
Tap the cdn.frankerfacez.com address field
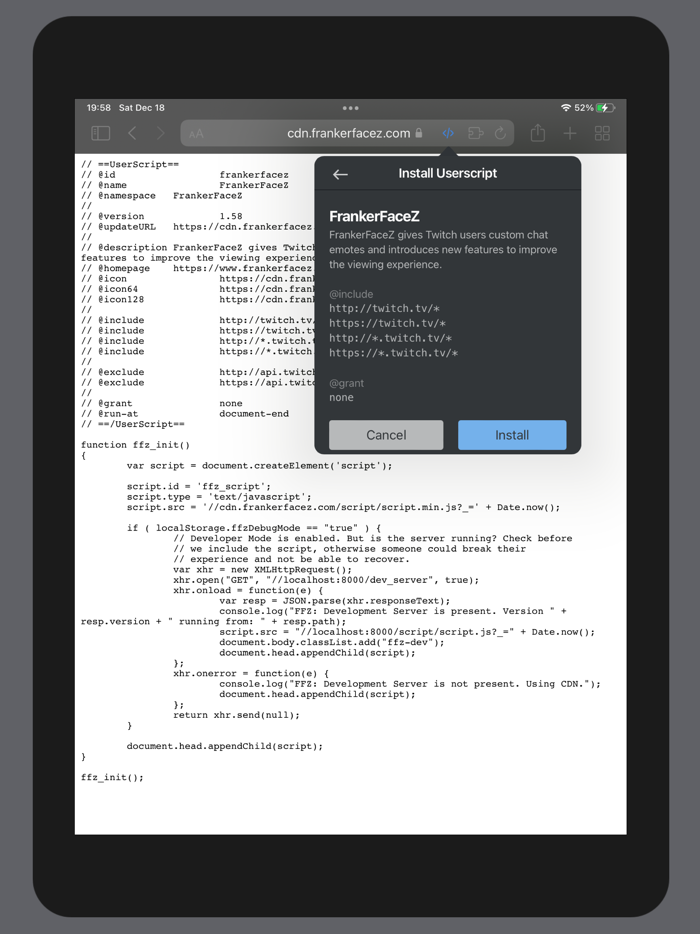click(347, 133)
